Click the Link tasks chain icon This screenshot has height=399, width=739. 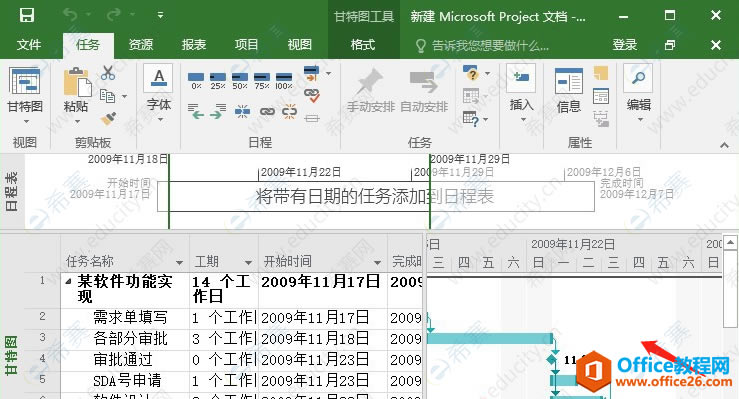tap(267, 112)
